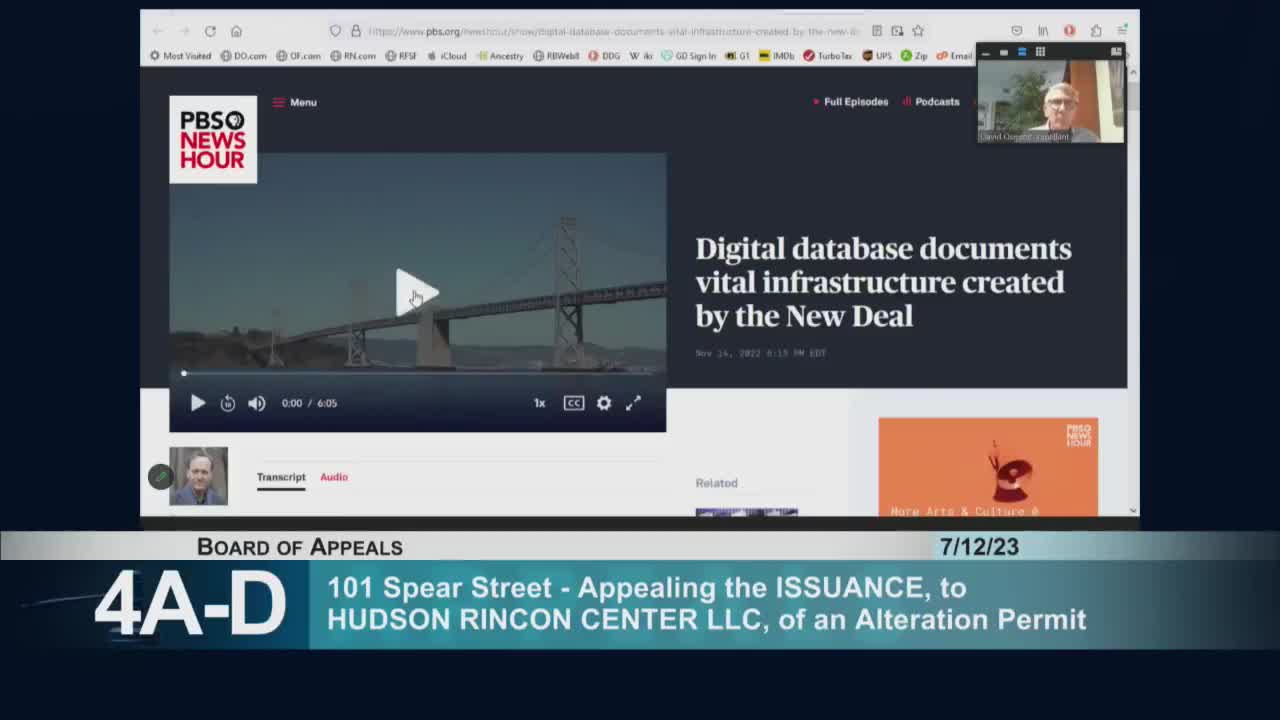The height and width of the screenshot is (720, 1280).
Task: Select the CC closed captions icon
Action: click(x=573, y=403)
